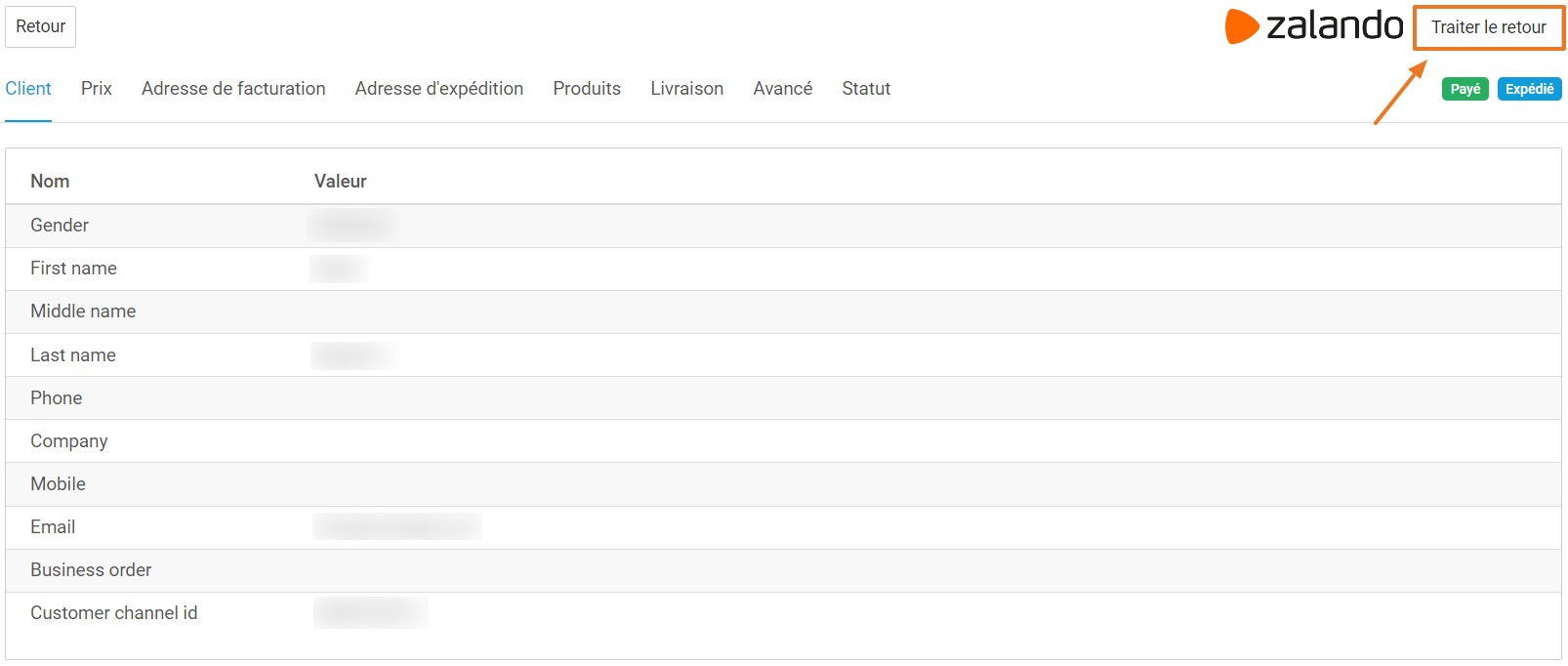Click the Traiter le retour button
The width and height of the screenshot is (1568, 666).
(1489, 27)
